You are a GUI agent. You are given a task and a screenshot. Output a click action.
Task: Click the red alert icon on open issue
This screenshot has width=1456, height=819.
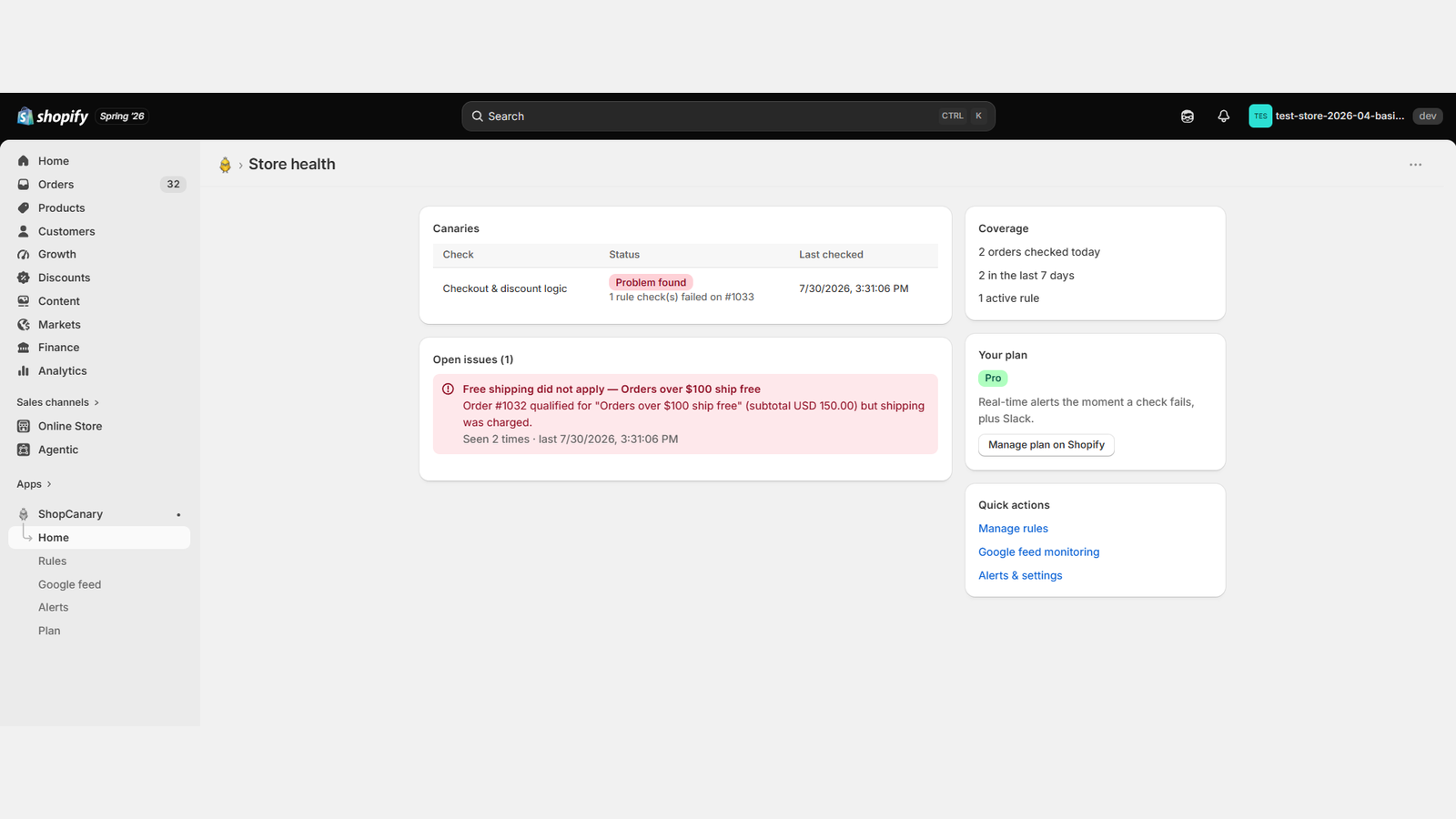pyautogui.click(x=448, y=389)
